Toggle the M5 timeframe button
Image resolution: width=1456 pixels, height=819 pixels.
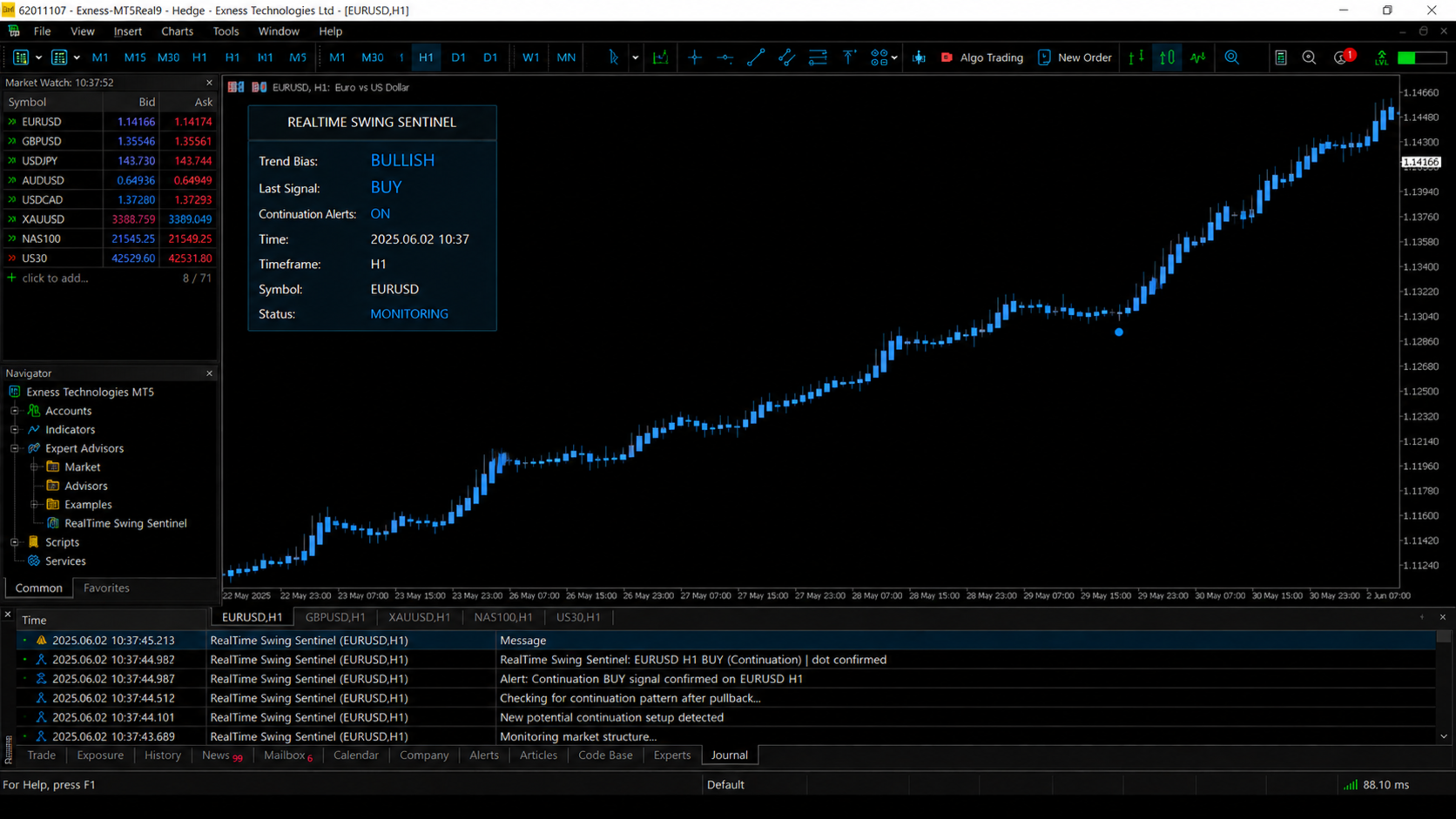click(298, 57)
